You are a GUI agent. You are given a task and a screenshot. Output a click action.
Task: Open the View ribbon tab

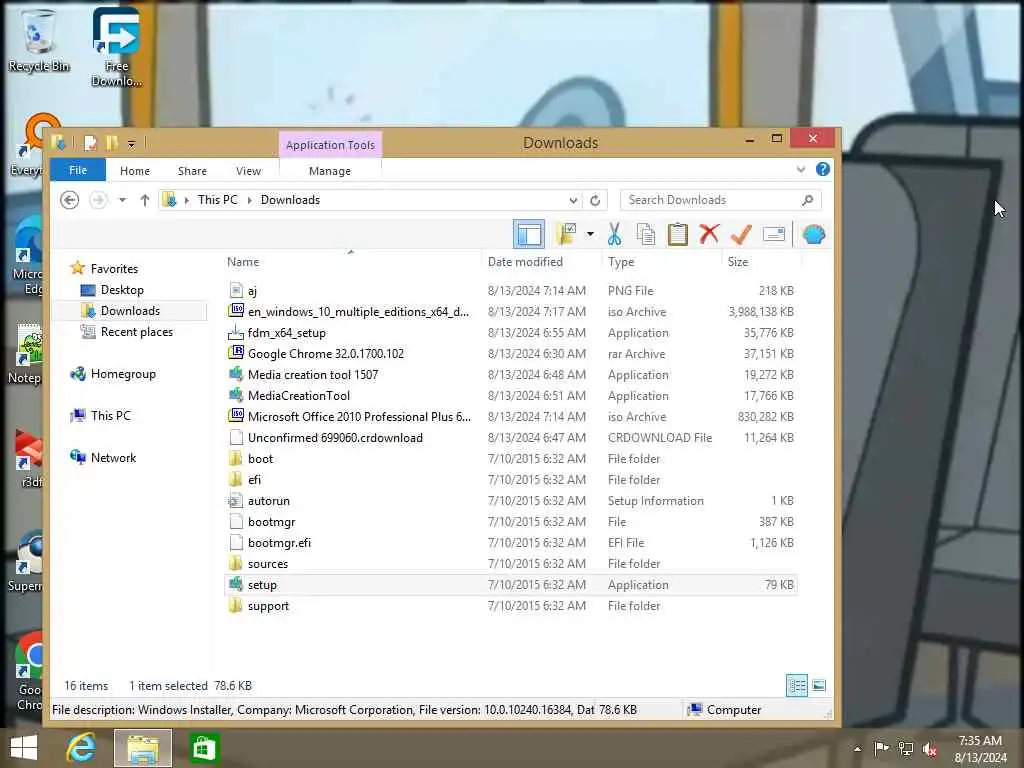click(x=248, y=170)
